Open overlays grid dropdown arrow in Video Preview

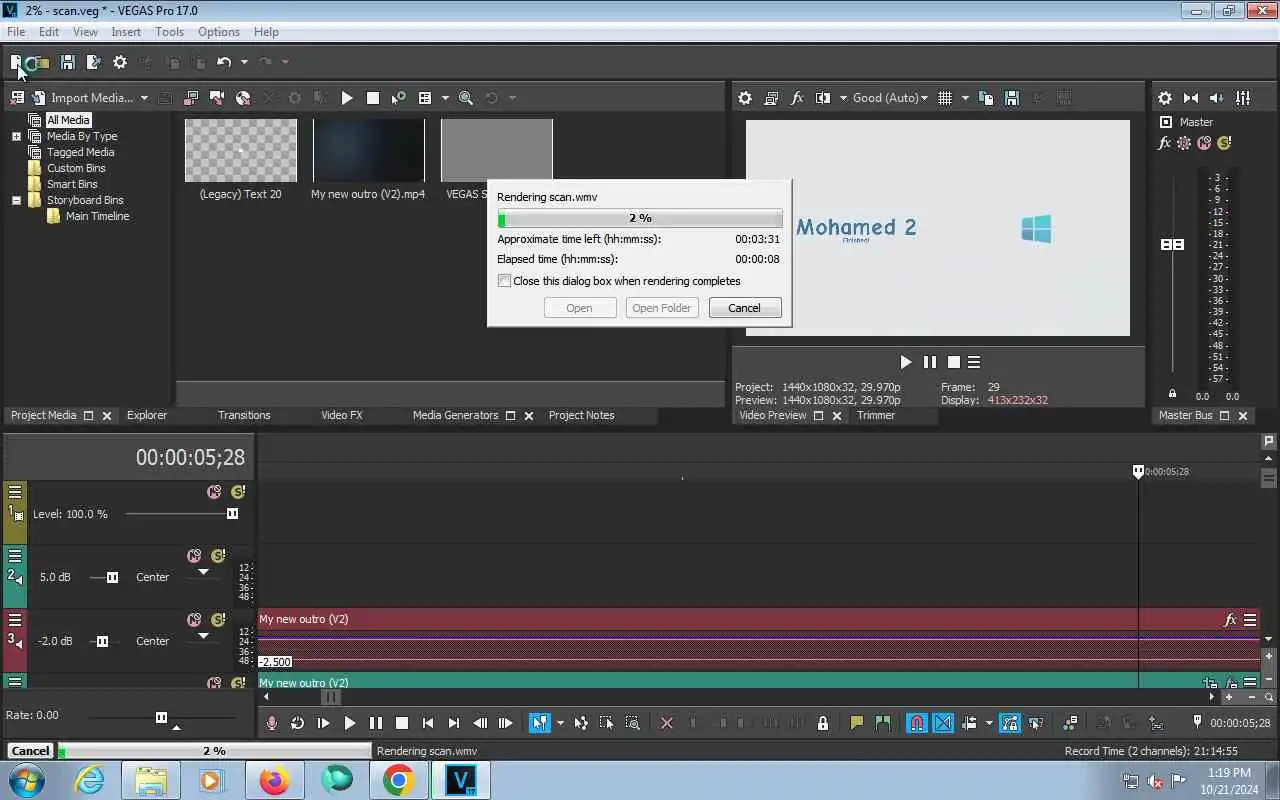pos(965,98)
